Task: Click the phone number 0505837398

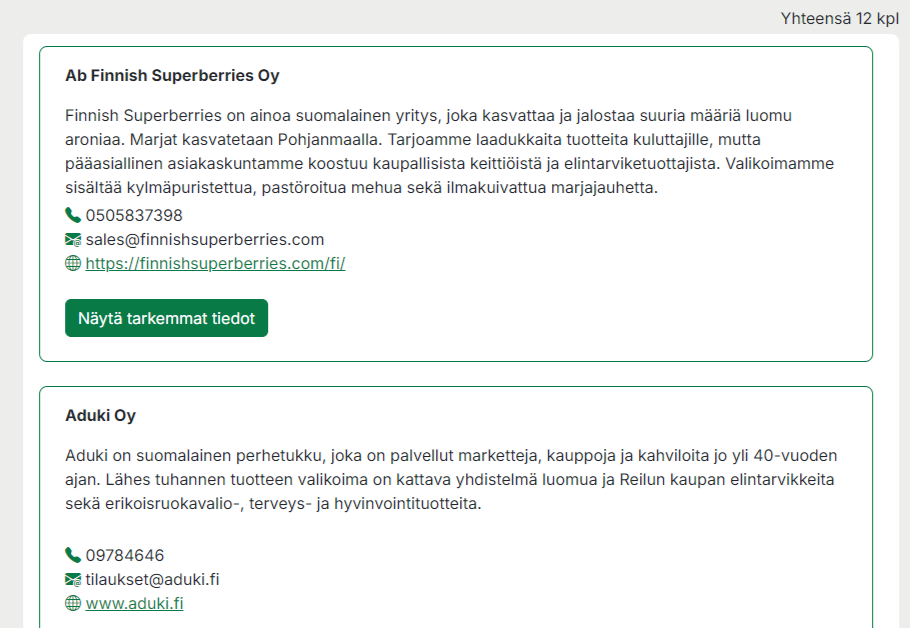Action: (x=134, y=215)
